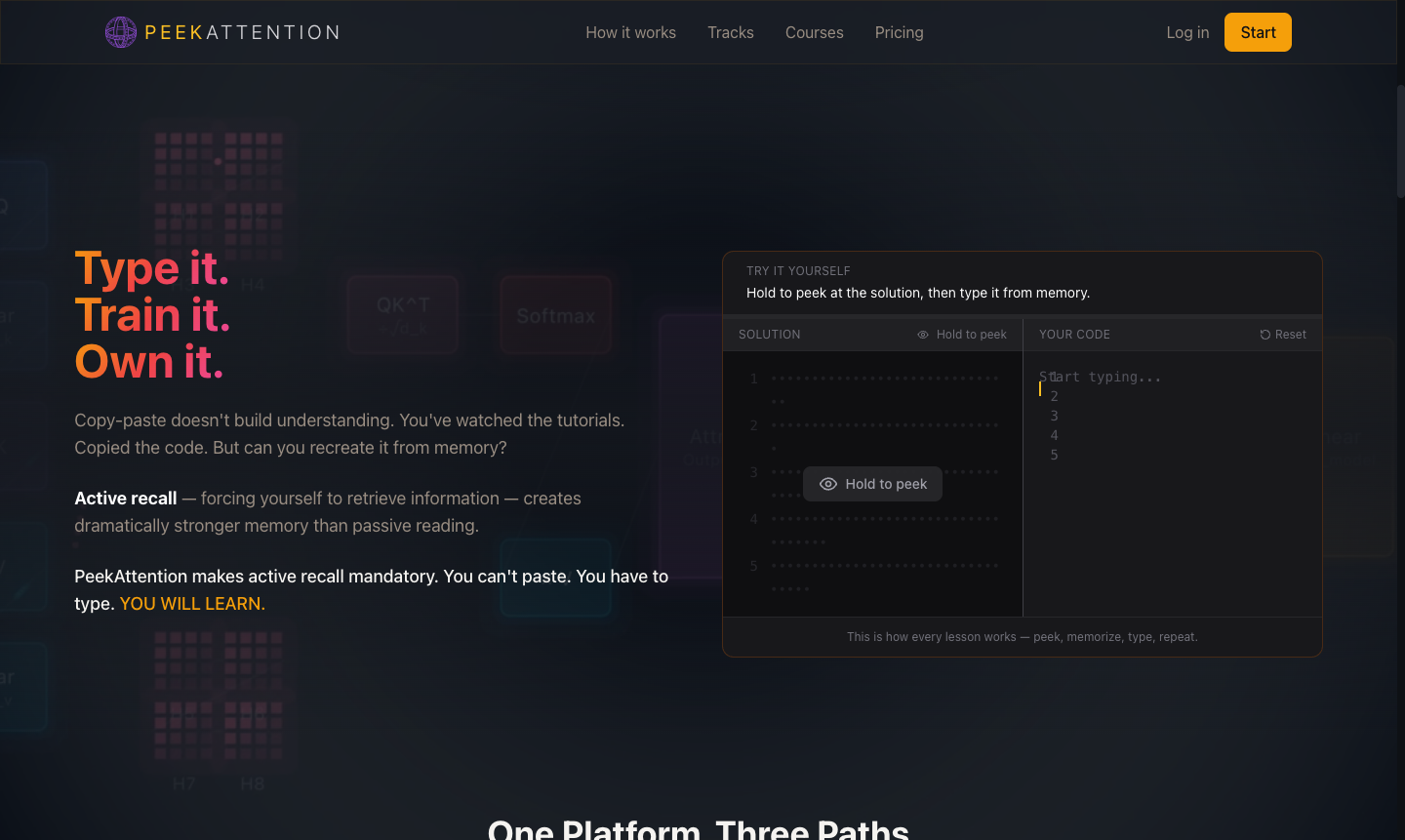This screenshot has height=840, width=1405.
Task: Click 'Copy-paste doesn't build understanding' paragraph
Action: click(349, 434)
